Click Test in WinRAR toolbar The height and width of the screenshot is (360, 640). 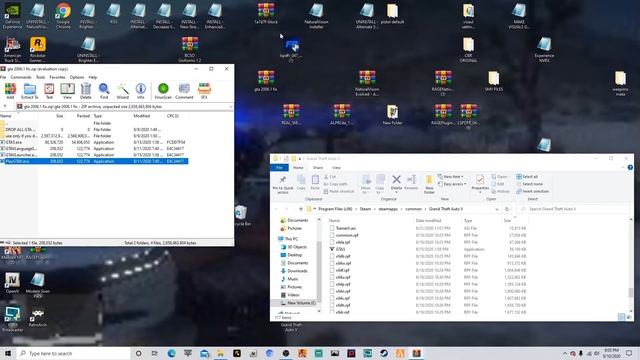pos(49,91)
